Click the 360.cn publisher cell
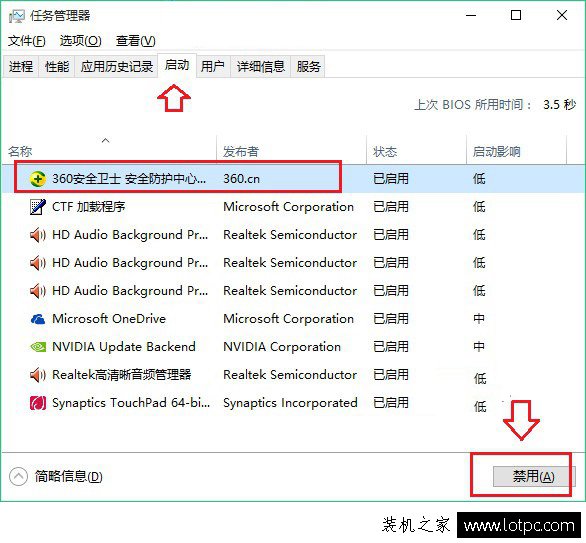This screenshot has width=586, height=543. 241,179
